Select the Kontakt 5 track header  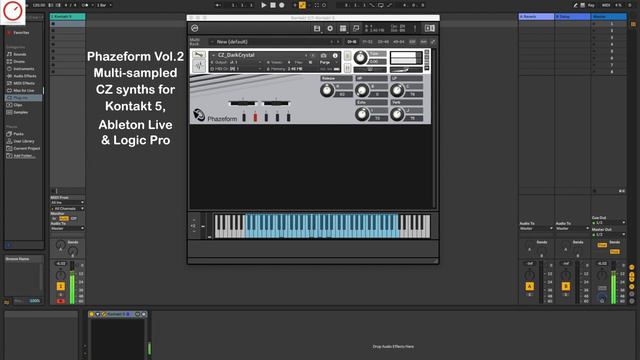(67, 16)
